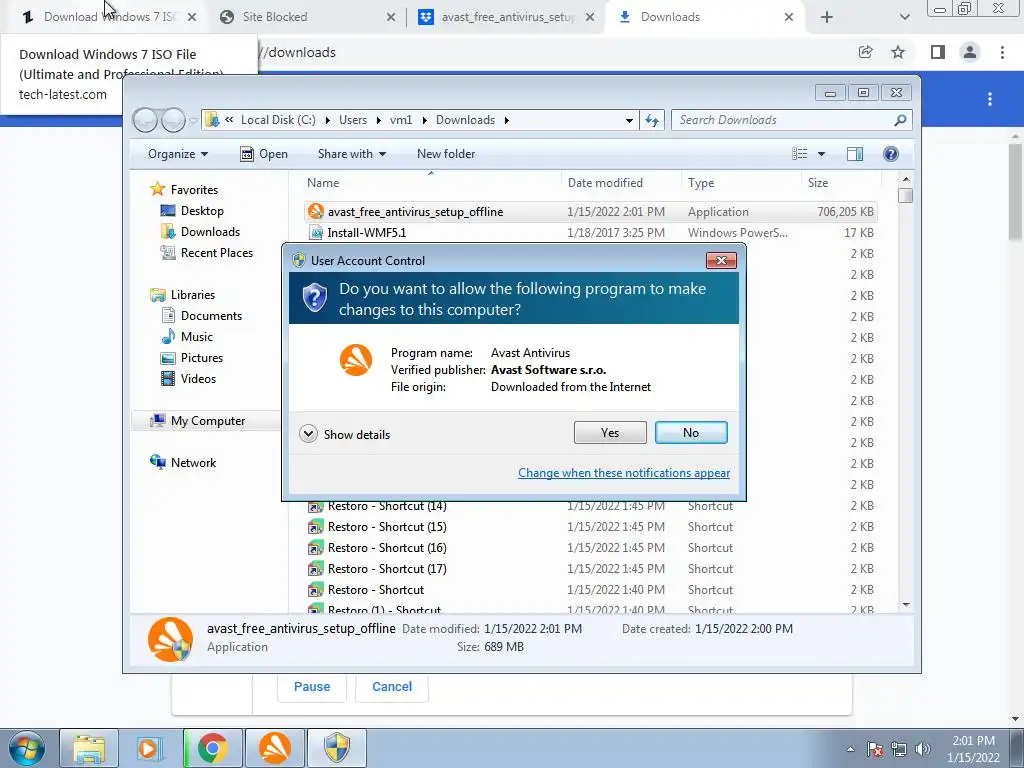Bookmark page with star icon
Viewport: 1024px width, 768px height.
click(x=898, y=52)
